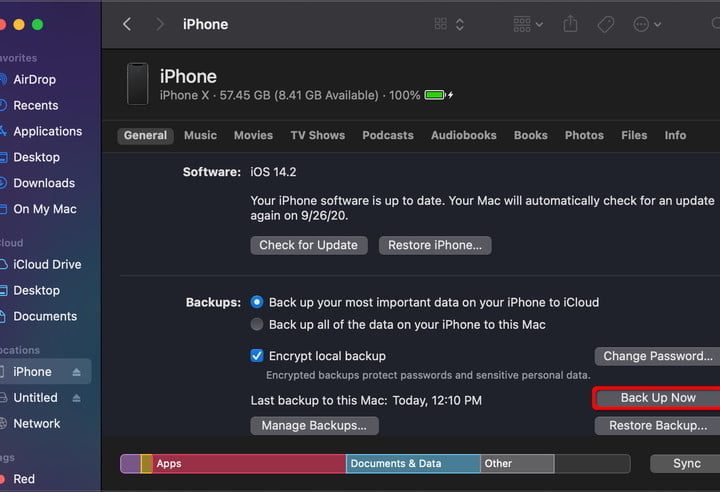The image size is (720, 492).
Task: Eject the iPhone device
Action: click(76, 372)
